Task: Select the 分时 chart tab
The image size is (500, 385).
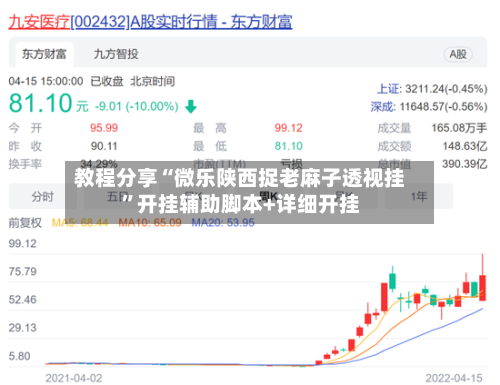Action: (43, 197)
